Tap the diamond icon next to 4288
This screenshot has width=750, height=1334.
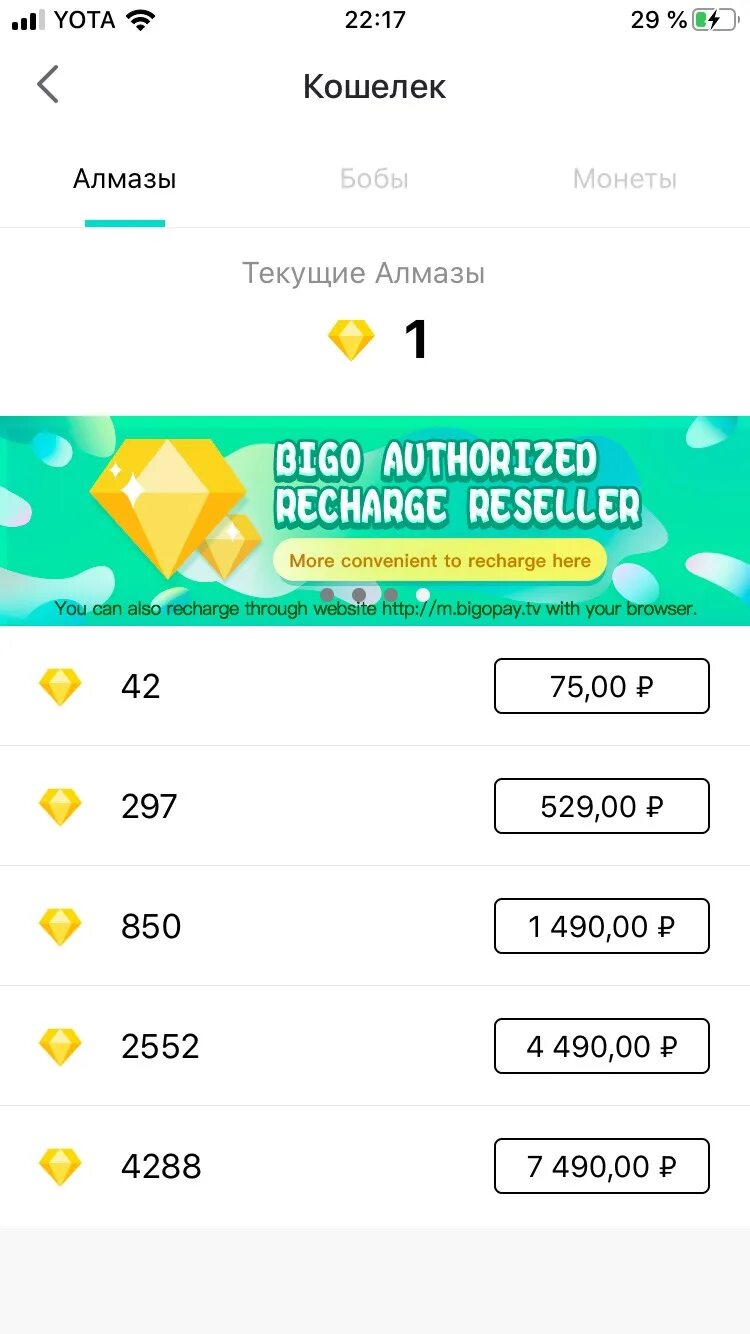(x=60, y=1167)
